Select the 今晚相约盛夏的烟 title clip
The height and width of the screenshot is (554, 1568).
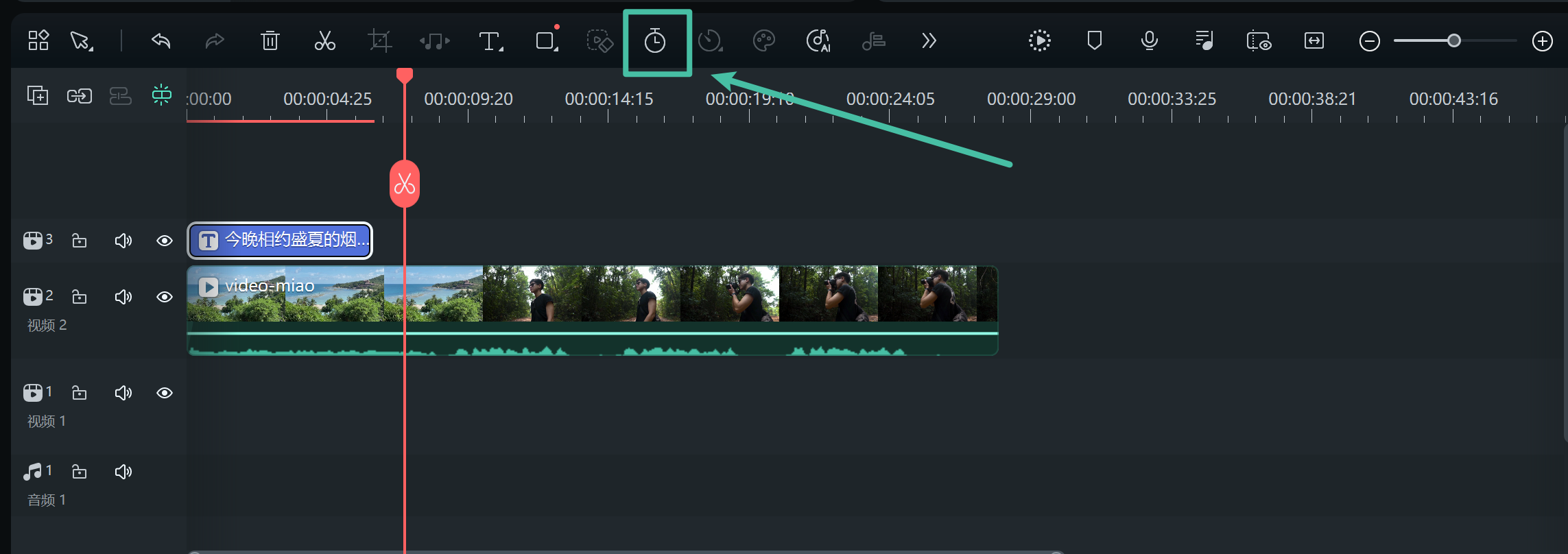tap(280, 241)
